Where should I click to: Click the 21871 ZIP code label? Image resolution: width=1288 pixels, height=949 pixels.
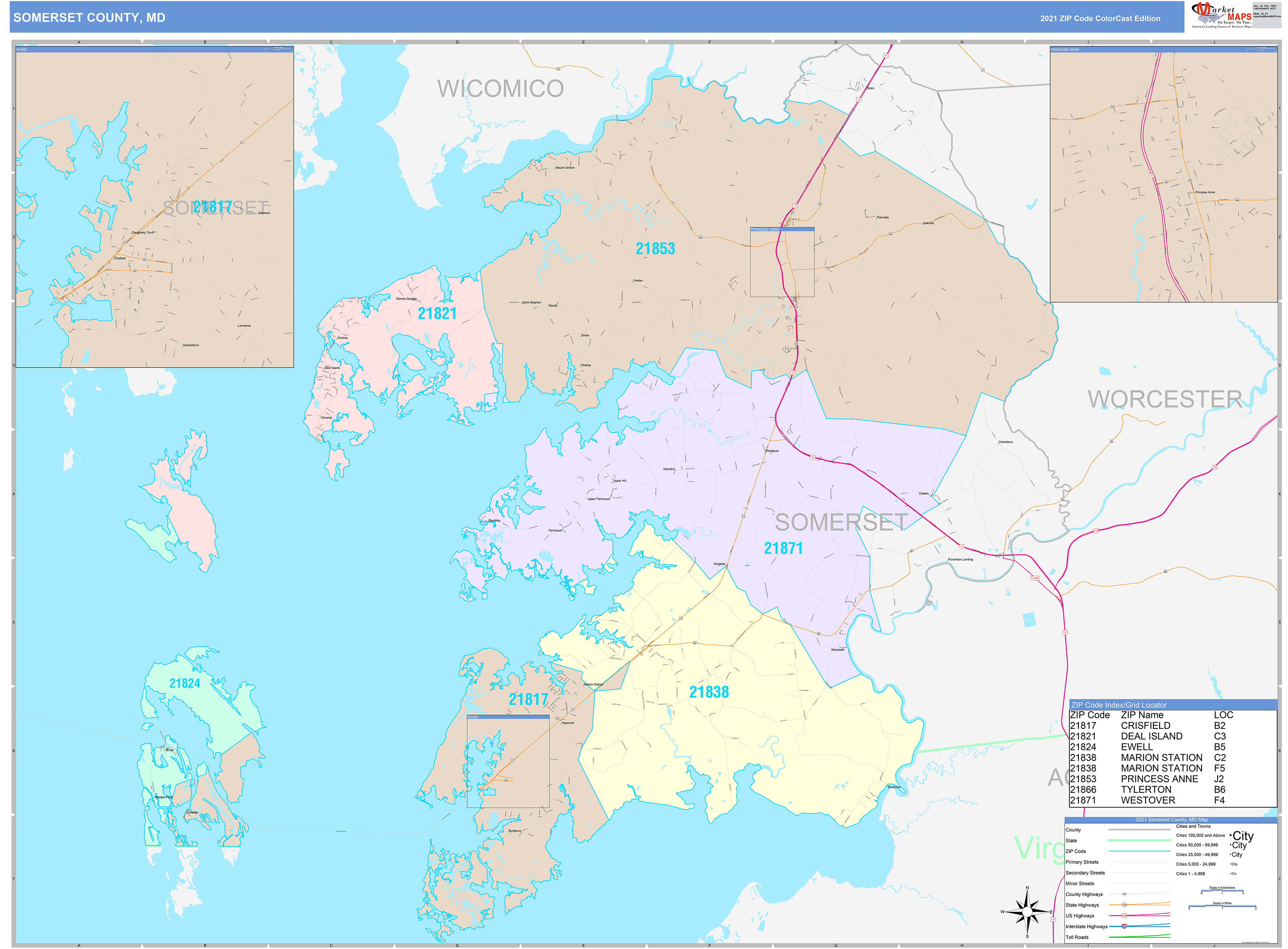(783, 548)
